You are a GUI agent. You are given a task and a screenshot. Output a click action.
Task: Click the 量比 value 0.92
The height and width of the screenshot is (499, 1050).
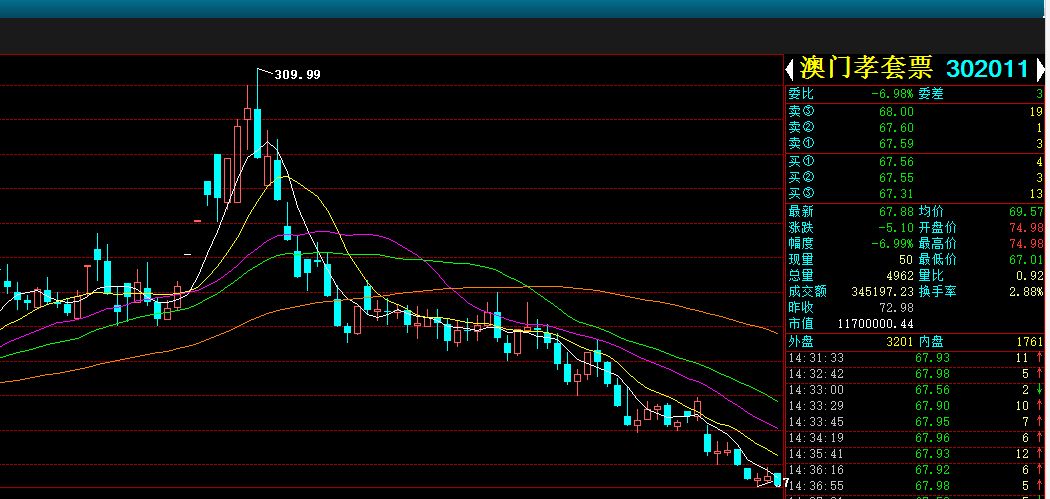[x=1030, y=276]
